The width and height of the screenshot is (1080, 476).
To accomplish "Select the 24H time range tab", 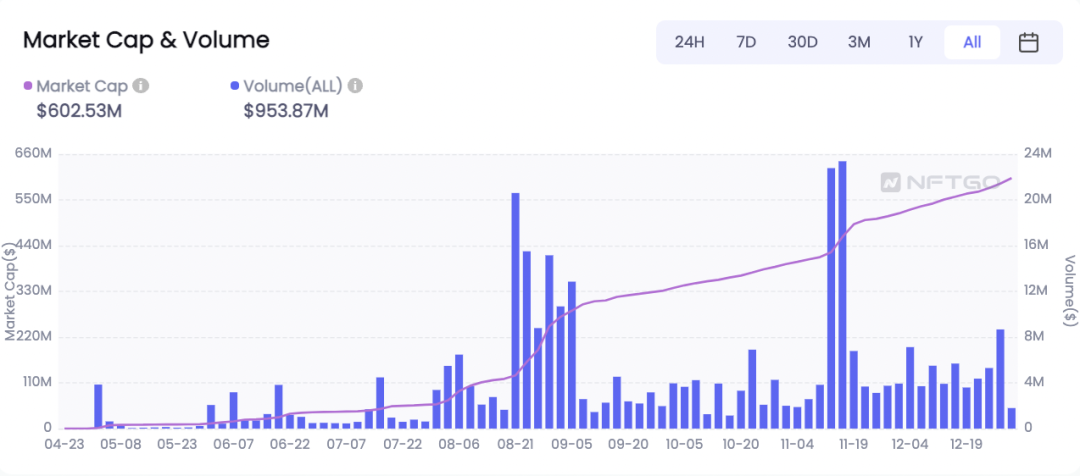I will (689, 42).
